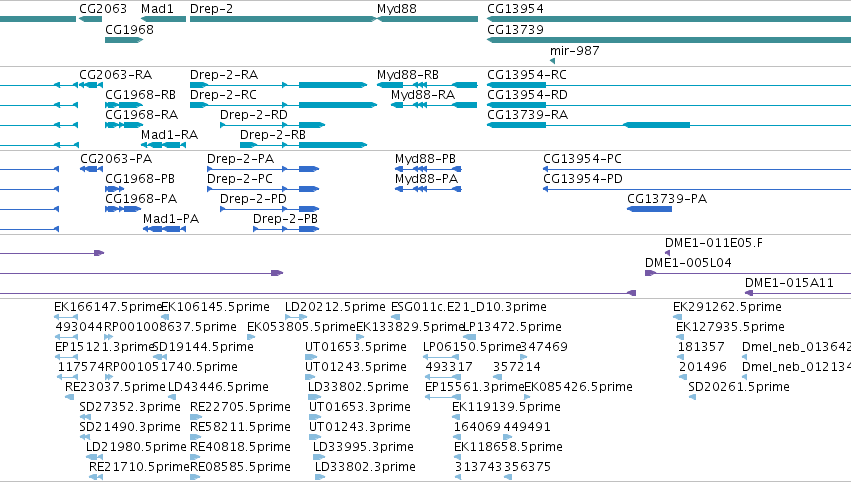
Task: Click the teal CG1968 gene bar
Action: pyautogui.click(x=124, y=40)
